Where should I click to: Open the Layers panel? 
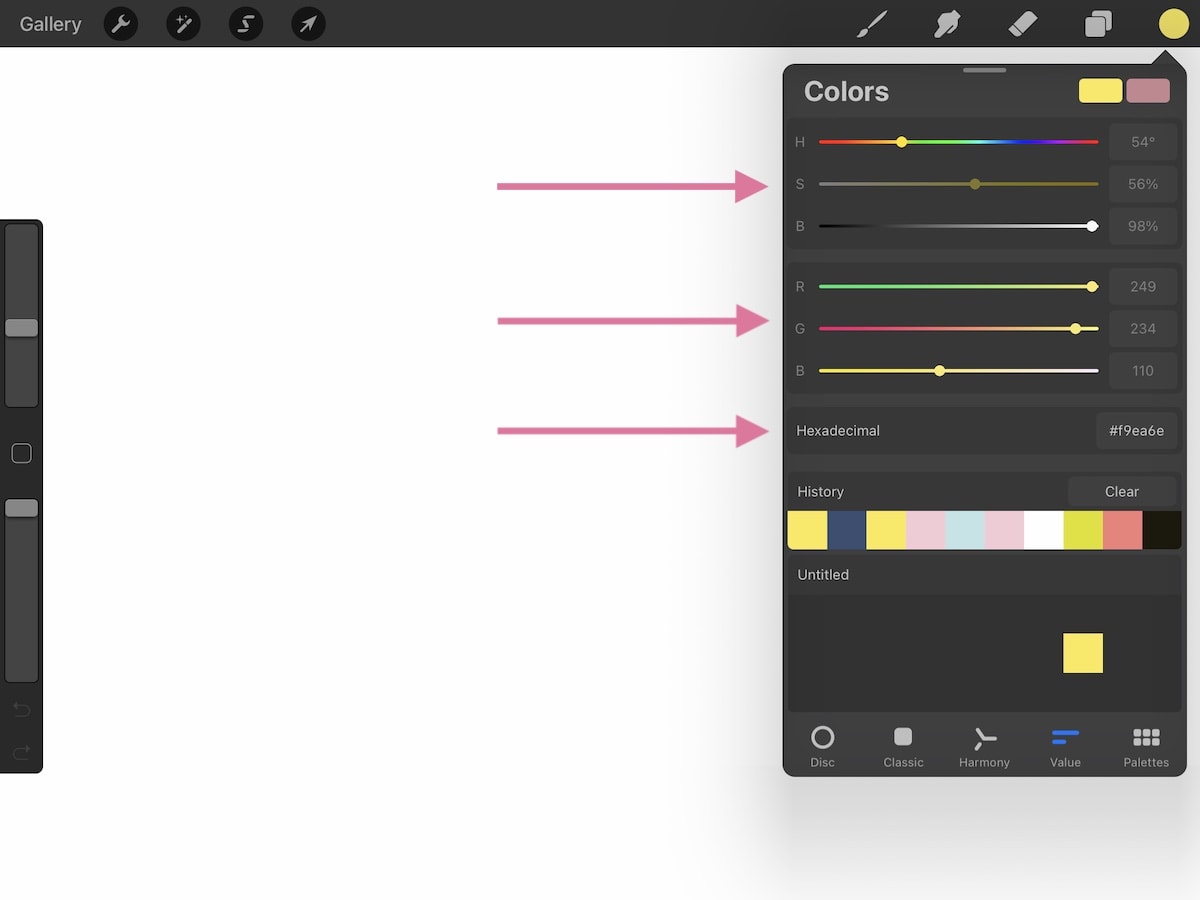click(x=1098, y=24)
